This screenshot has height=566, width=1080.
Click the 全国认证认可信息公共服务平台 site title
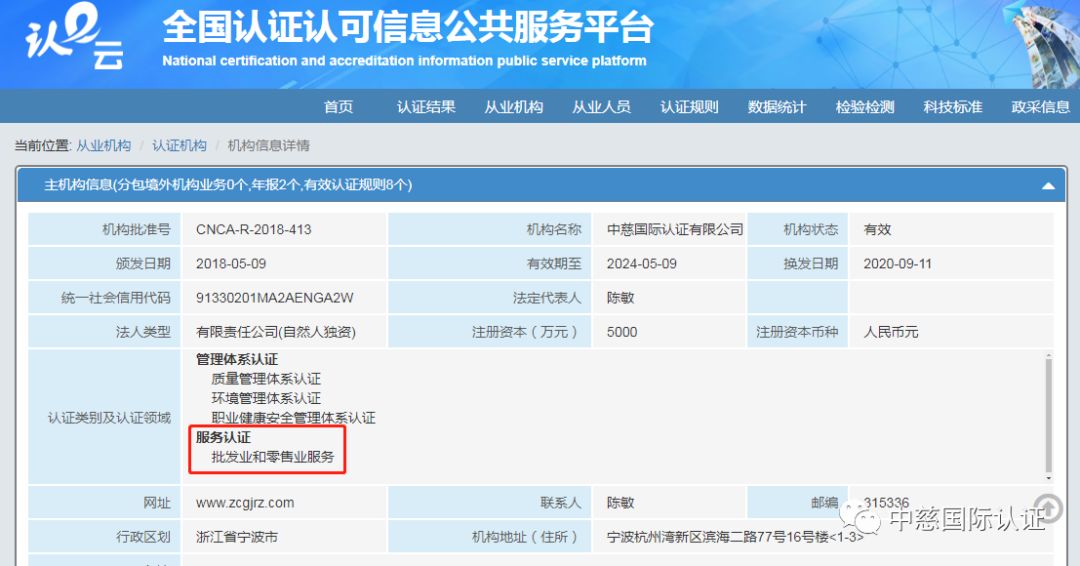(408, 28)
